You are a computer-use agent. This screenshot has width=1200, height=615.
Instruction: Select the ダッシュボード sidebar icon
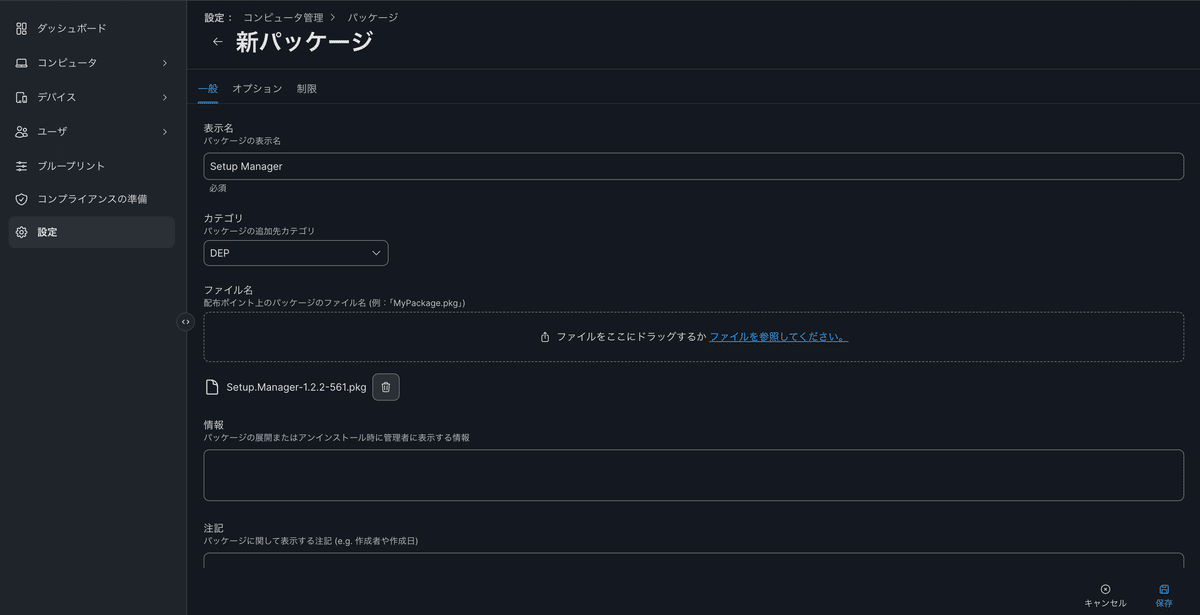tap(21, 28)
